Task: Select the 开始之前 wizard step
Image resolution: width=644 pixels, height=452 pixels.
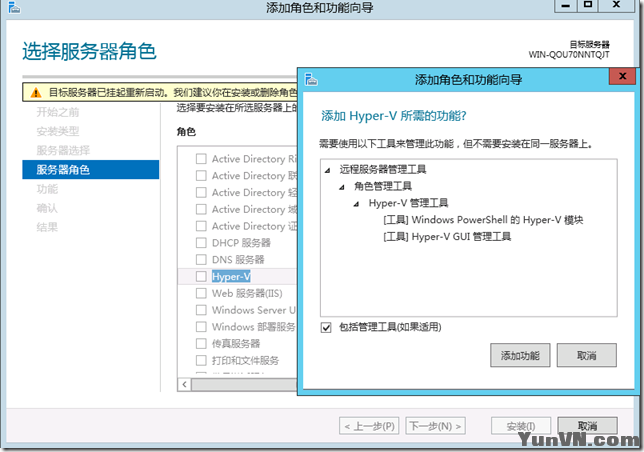Action: point(58,112)
